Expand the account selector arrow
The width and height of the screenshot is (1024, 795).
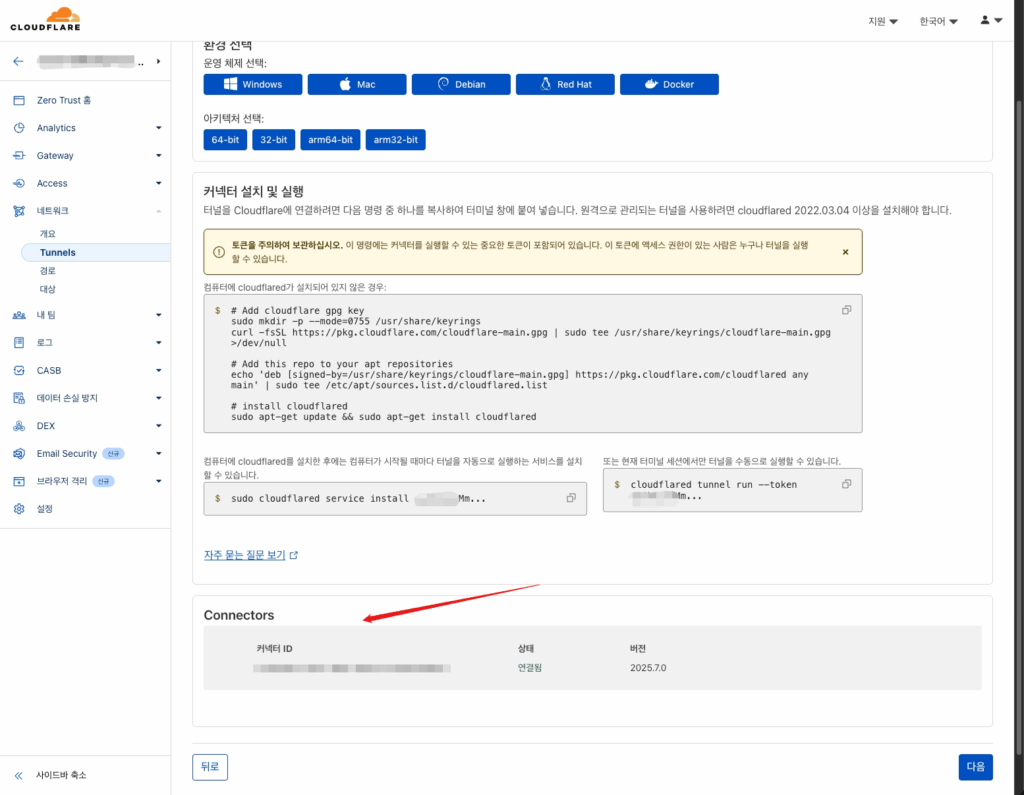tap(158, 61)
